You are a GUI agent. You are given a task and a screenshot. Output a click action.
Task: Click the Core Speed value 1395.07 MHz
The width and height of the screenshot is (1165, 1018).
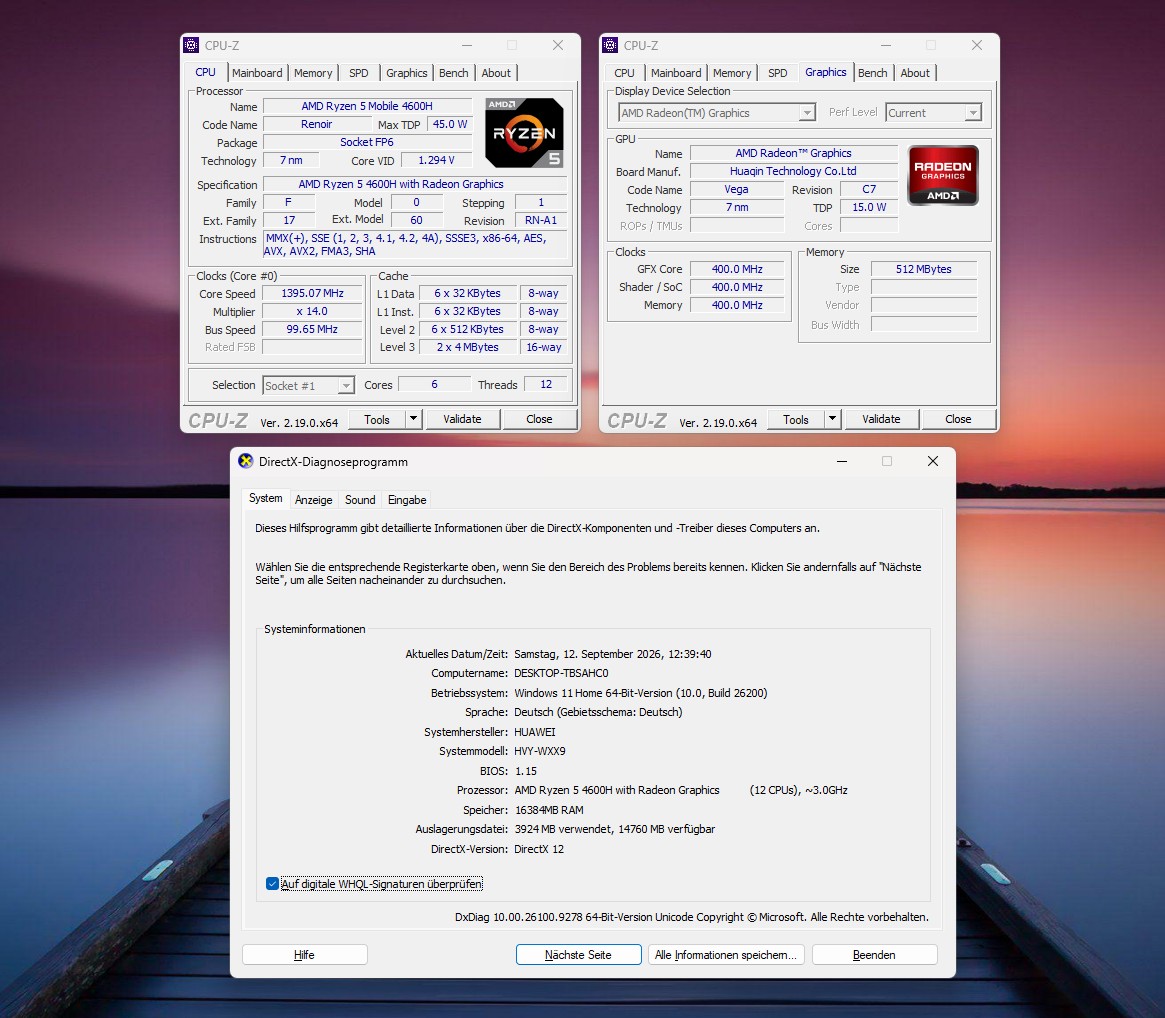click(312, 294)
